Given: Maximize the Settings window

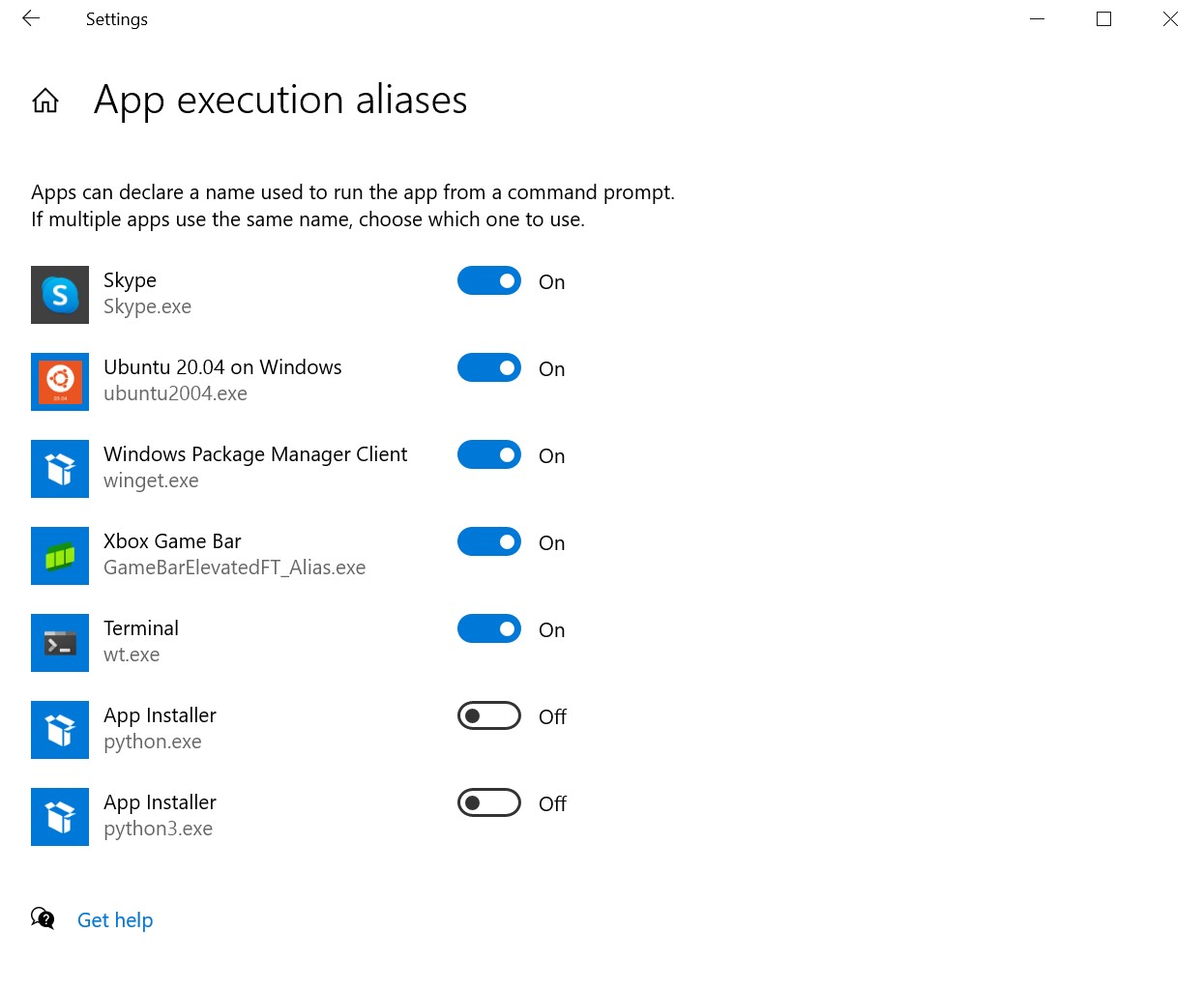Looking at the screenshot, I should click(1103, 18).
